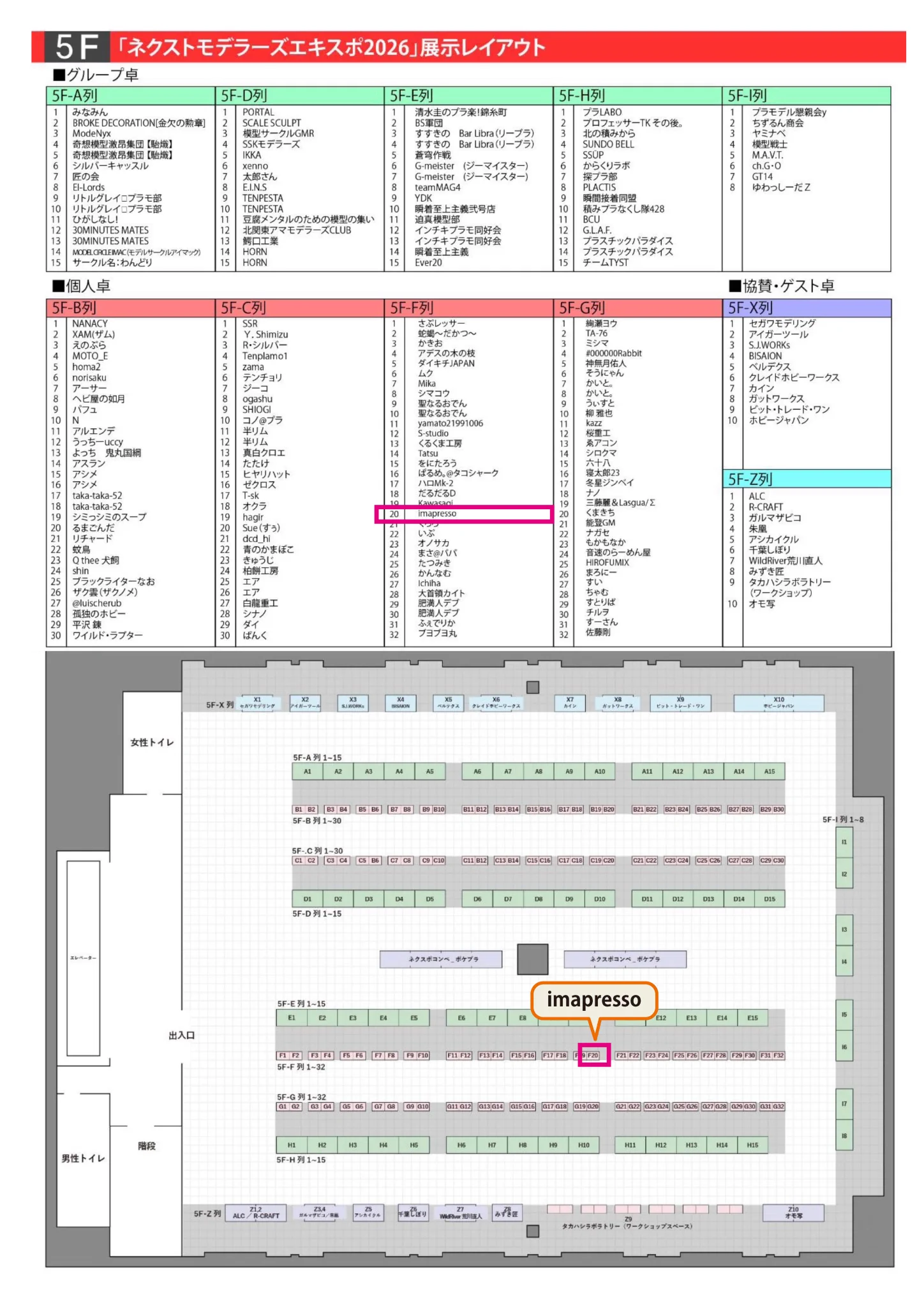
Task: Select booth E15 on the floor map
Action: pyautogui.click(x=753, y=1018)
